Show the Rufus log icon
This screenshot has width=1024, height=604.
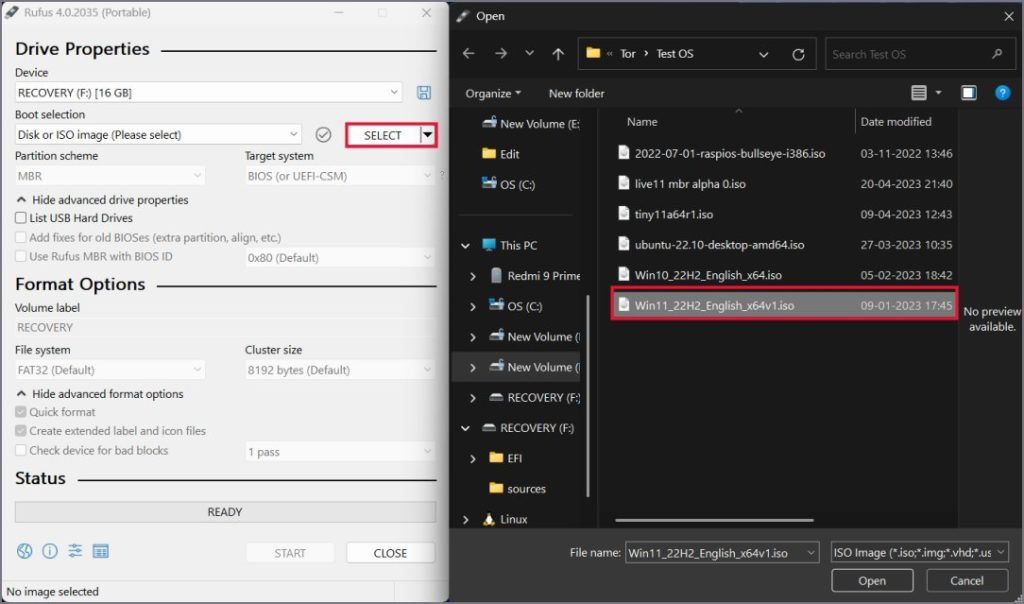[x=101, y=552]
